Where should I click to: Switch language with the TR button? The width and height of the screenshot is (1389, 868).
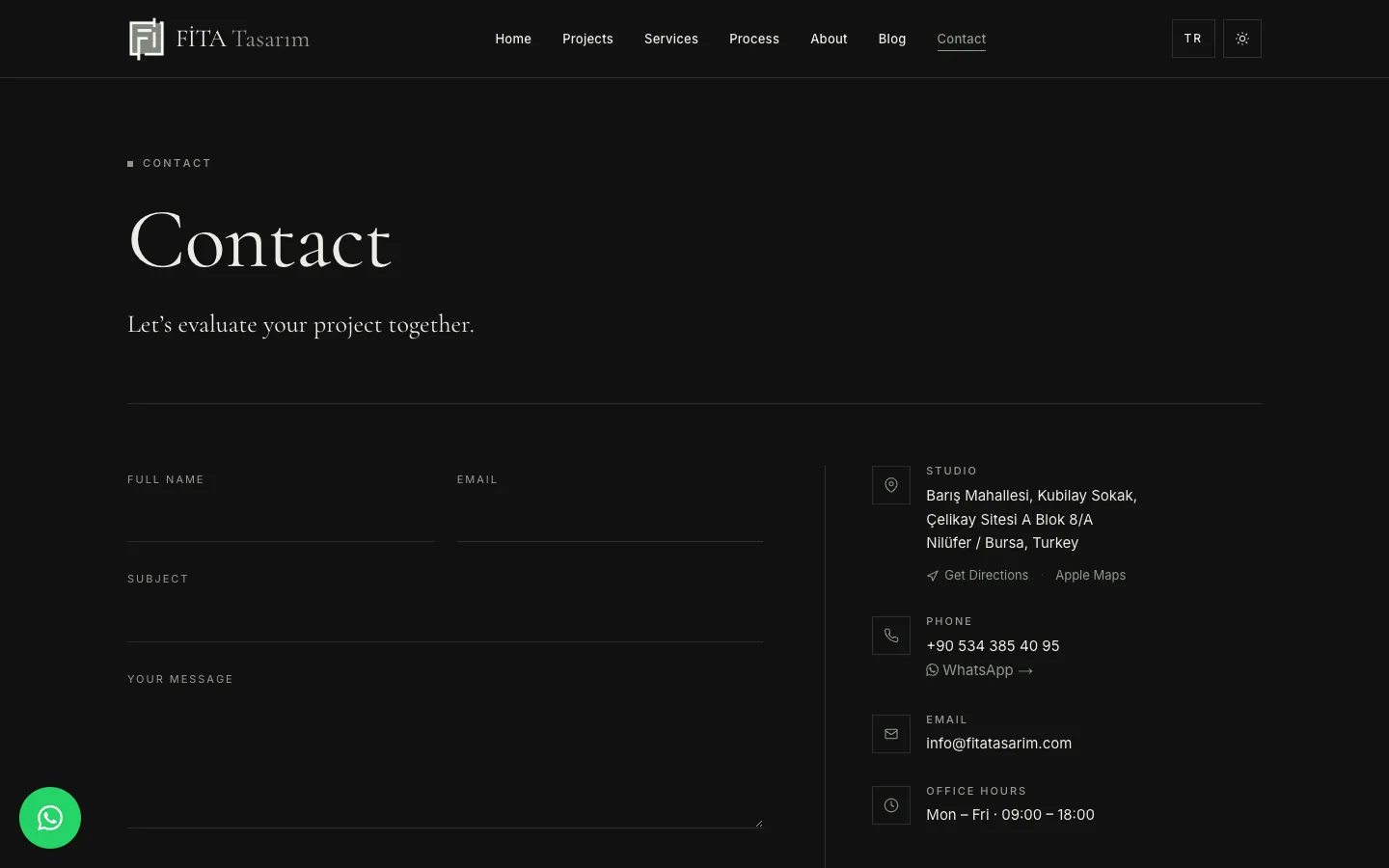1193,39
